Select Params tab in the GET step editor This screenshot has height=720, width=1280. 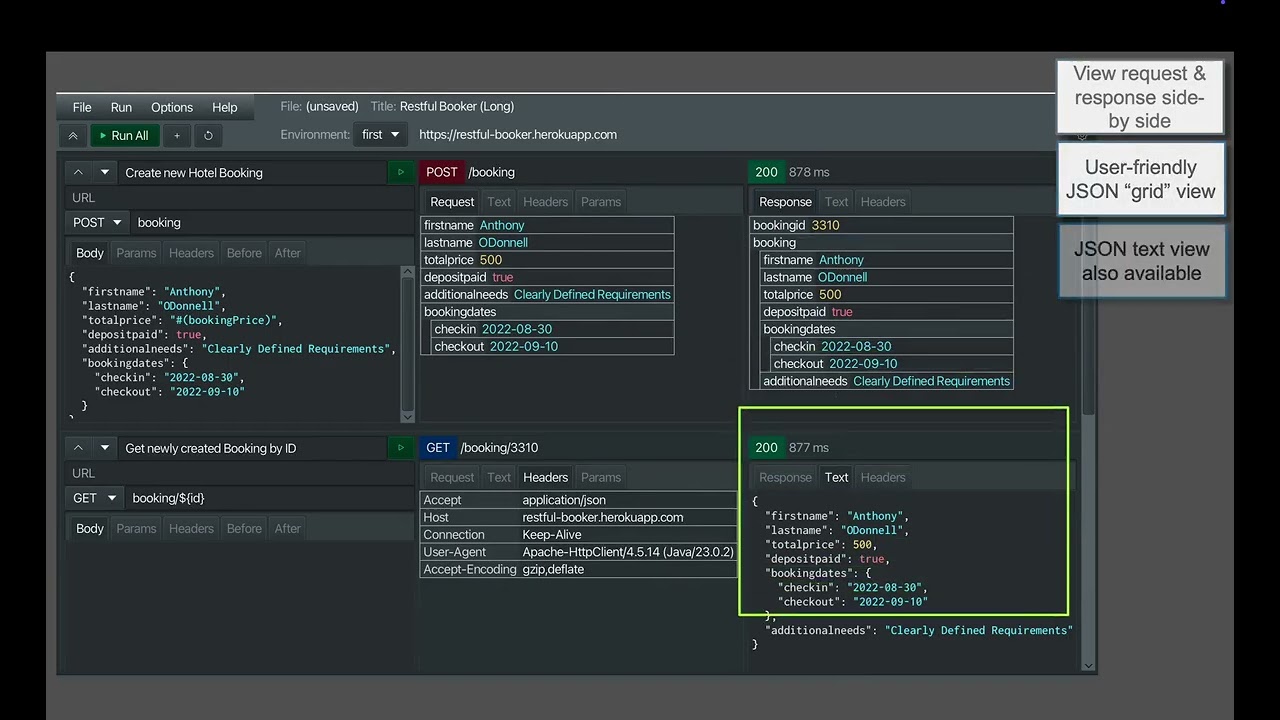coord(136,528)
